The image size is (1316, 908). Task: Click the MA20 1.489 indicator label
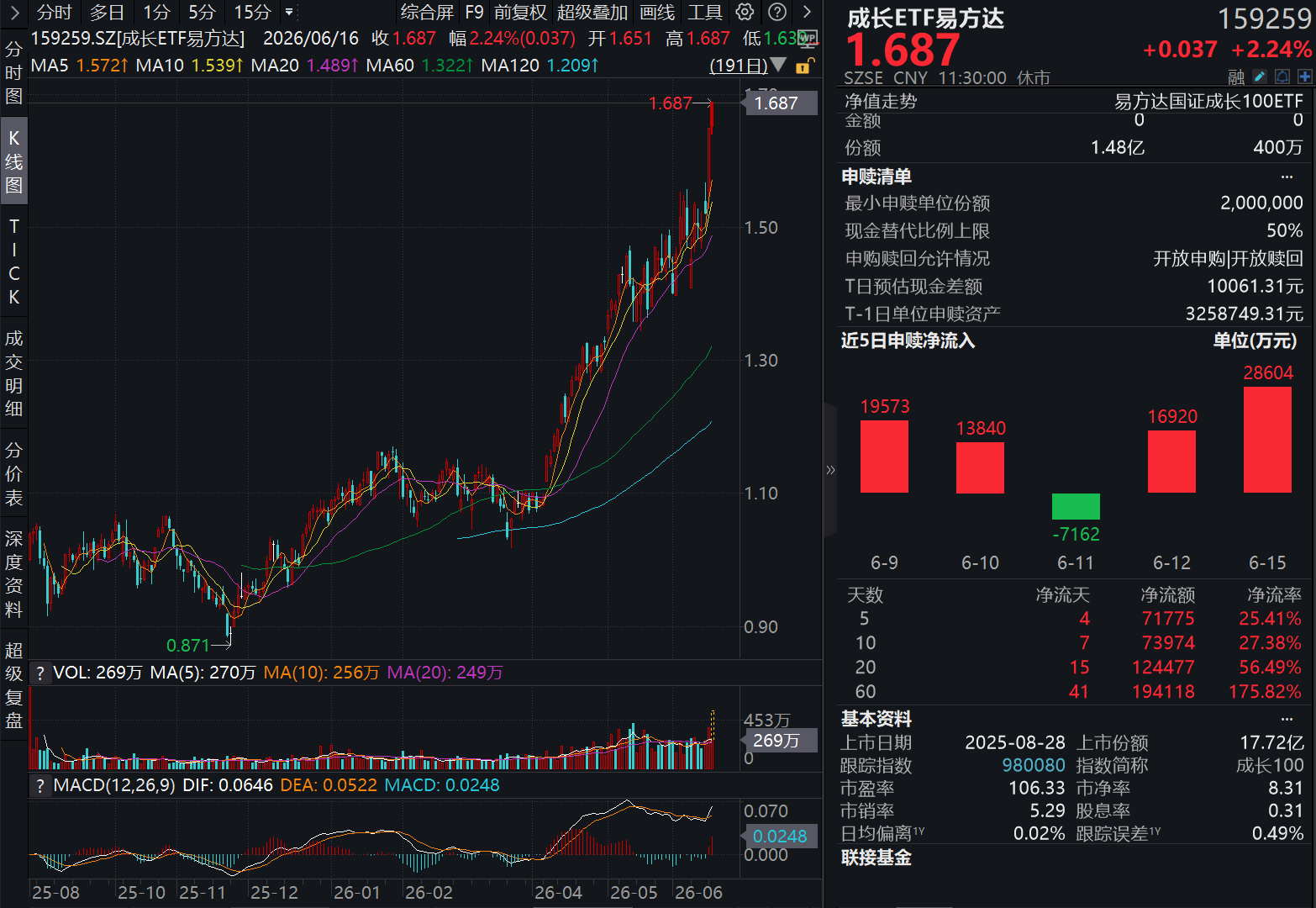tap(305, 65)
